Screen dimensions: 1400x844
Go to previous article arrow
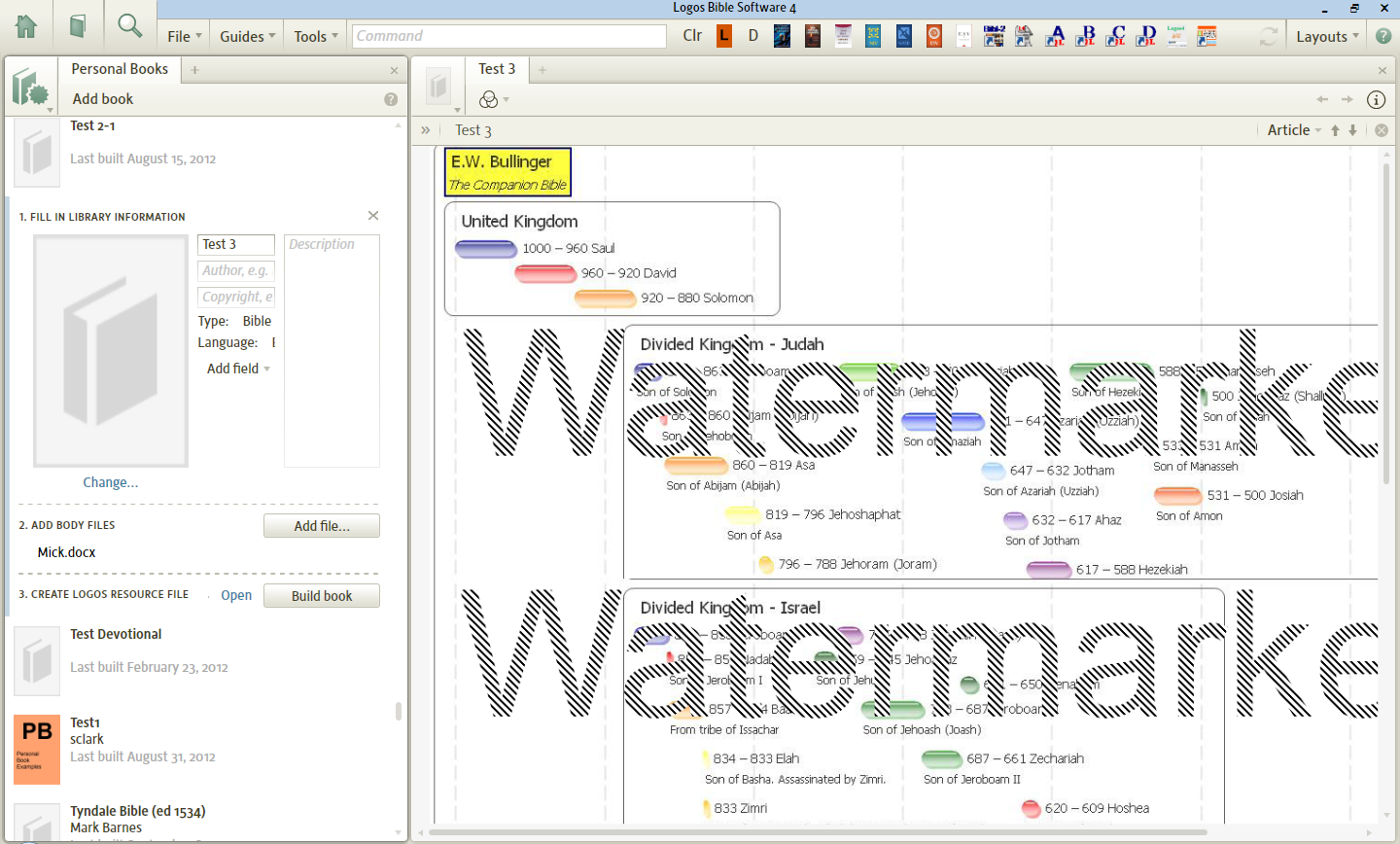point(1335,130)
